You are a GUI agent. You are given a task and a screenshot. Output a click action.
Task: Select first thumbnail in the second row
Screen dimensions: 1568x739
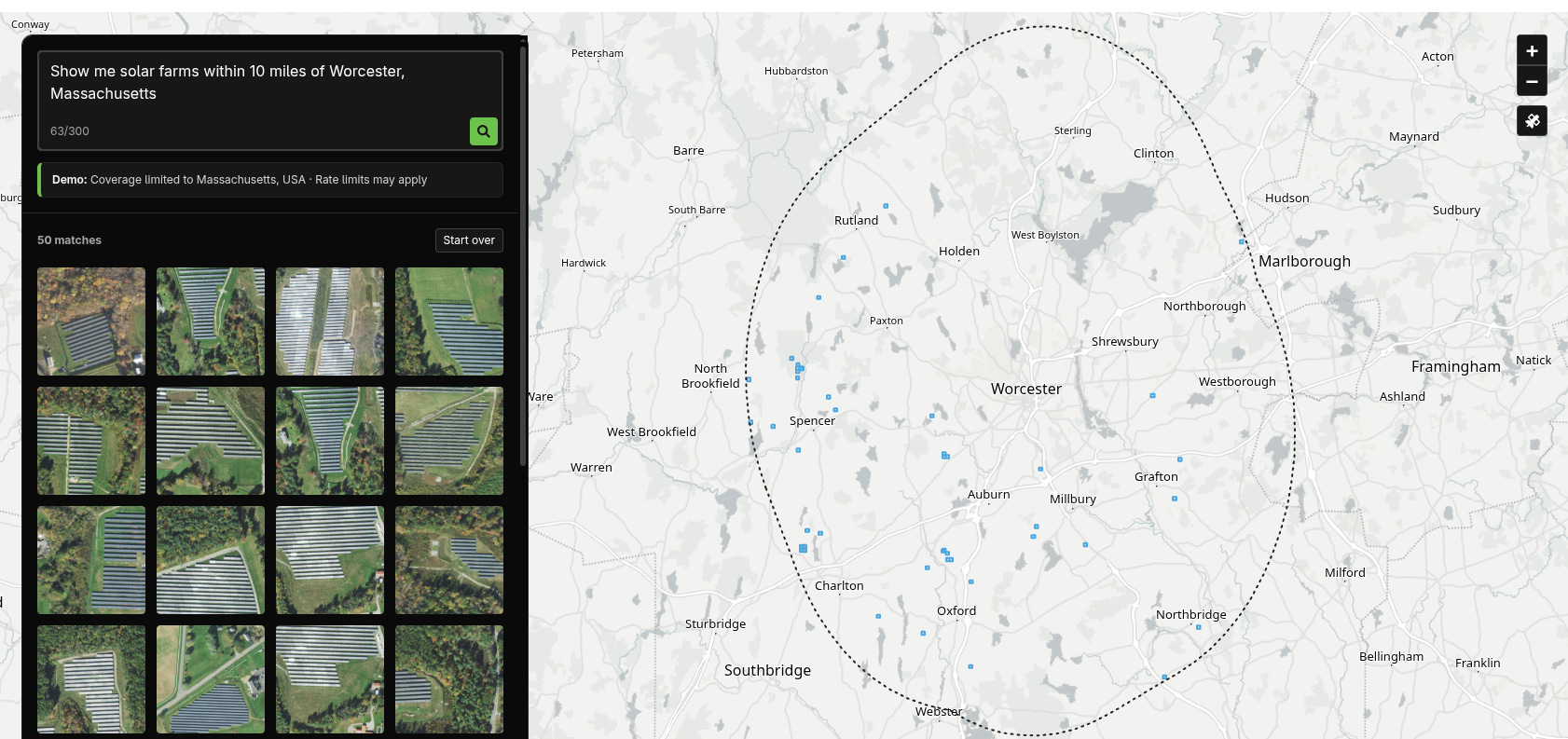(x=91, y=441)
